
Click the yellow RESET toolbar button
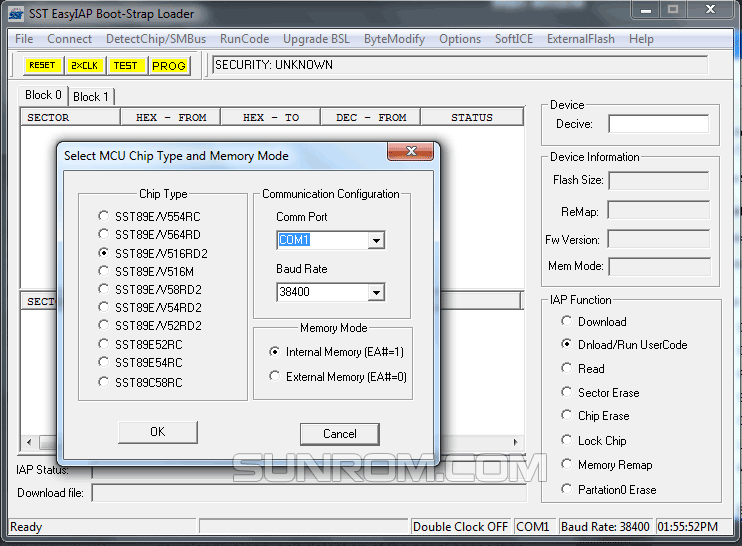(x=43, y=65)
